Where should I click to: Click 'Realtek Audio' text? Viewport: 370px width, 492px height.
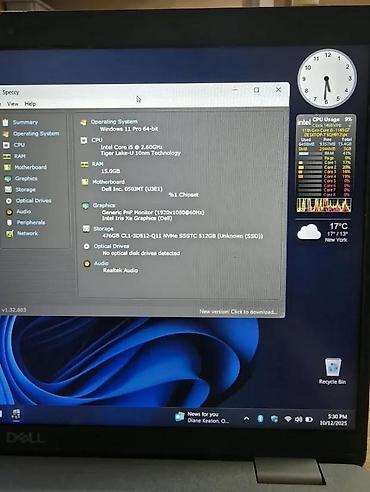click(x=120, y=270)
